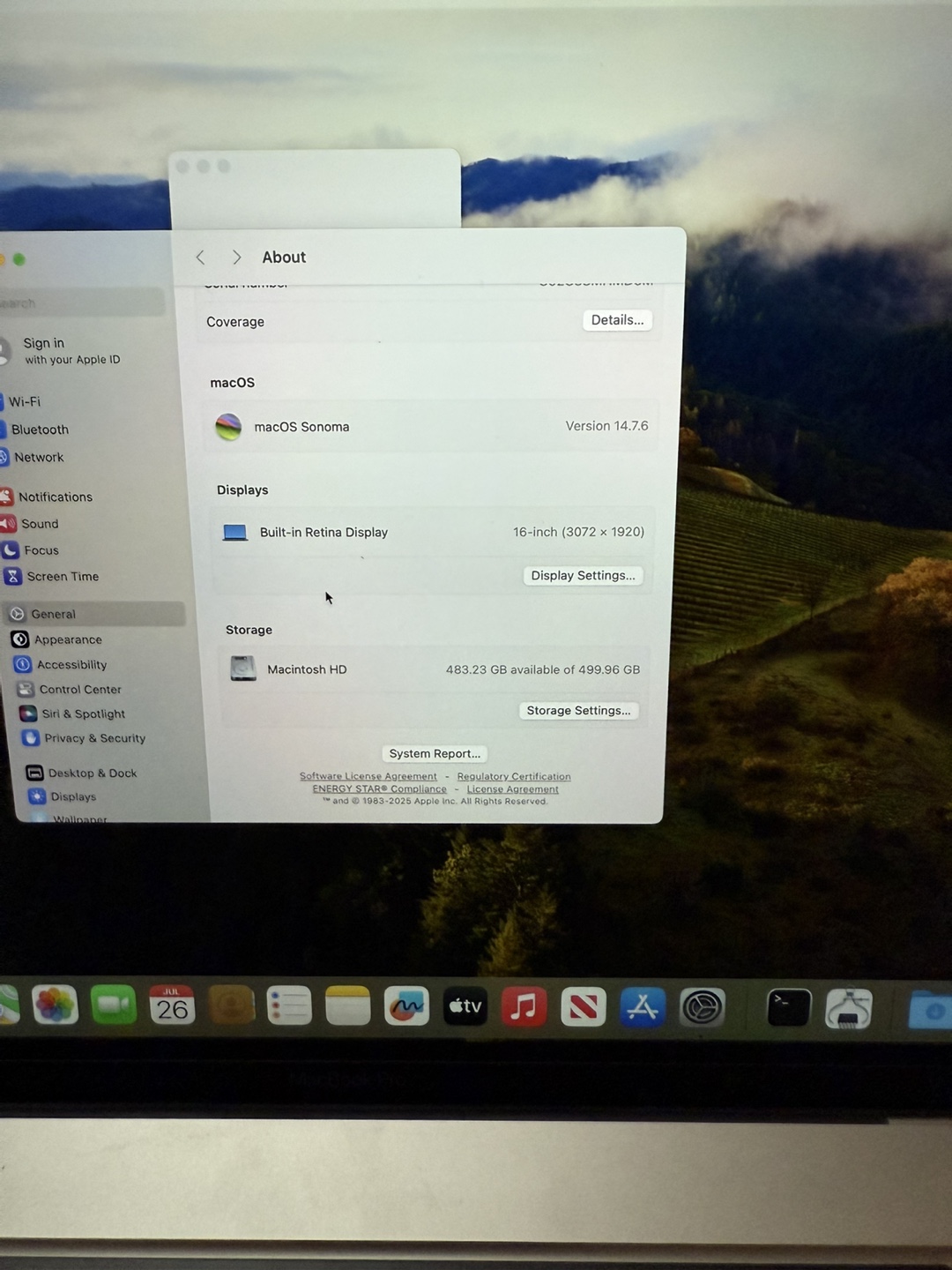Launch Reminders from the Dock
This screenshot has height=1270, width=952.
(x=289, y=1005)
